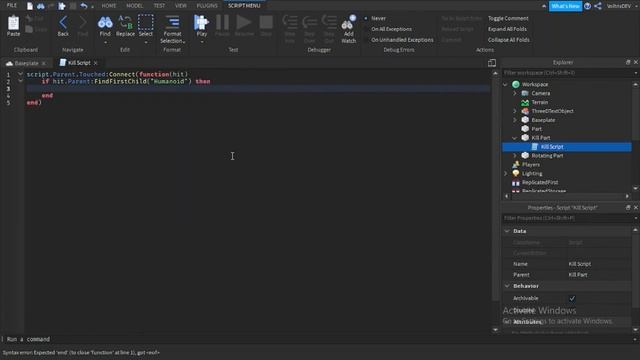Collapse the Behavior properties section

tap(507, 286)
